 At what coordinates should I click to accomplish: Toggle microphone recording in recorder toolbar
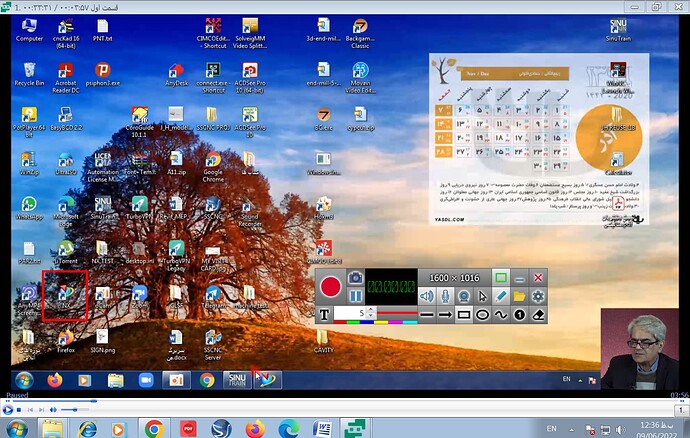(445, 296)
